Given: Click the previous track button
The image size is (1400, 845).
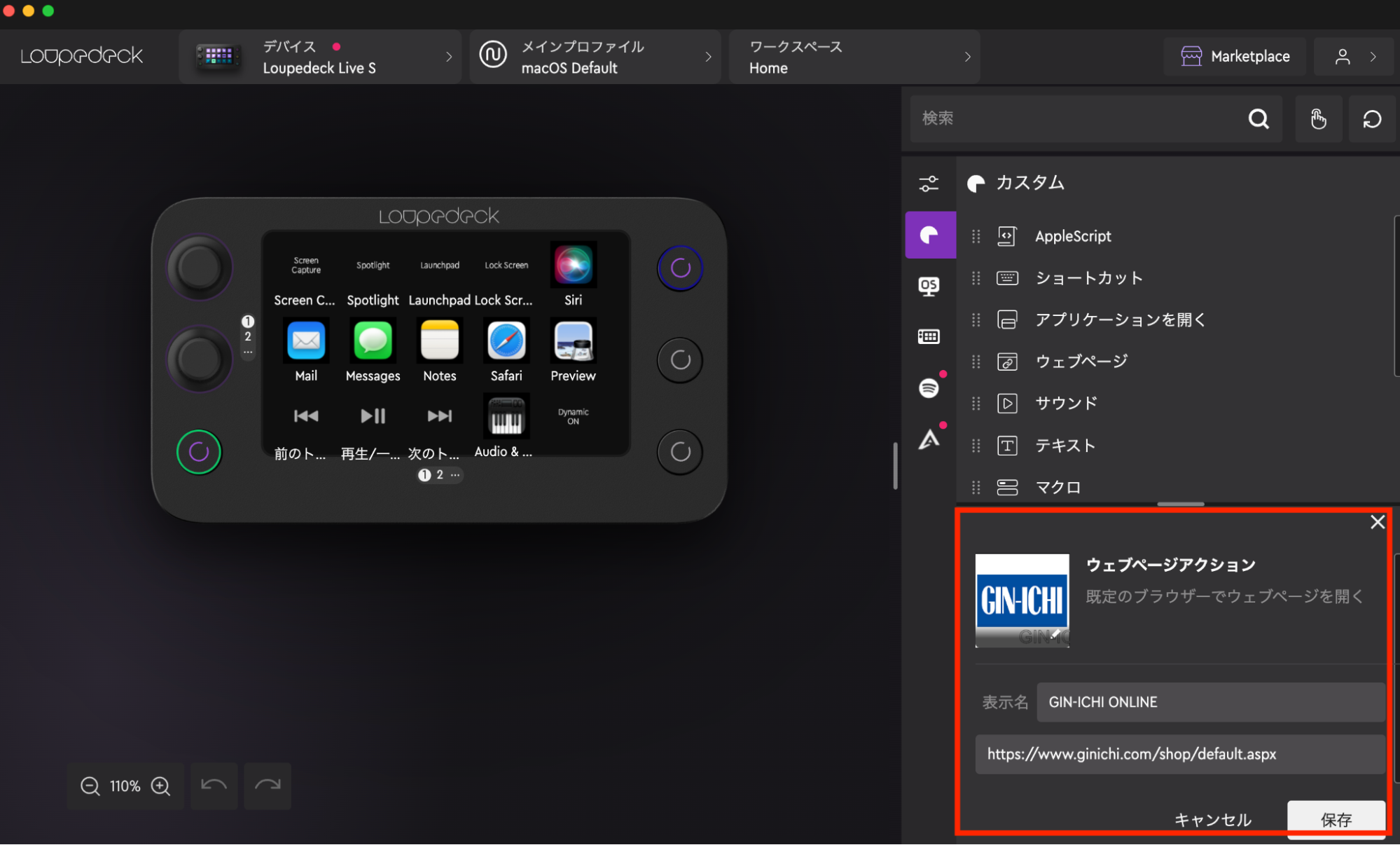Looking at the screenshot, I should tap(306, 416).
